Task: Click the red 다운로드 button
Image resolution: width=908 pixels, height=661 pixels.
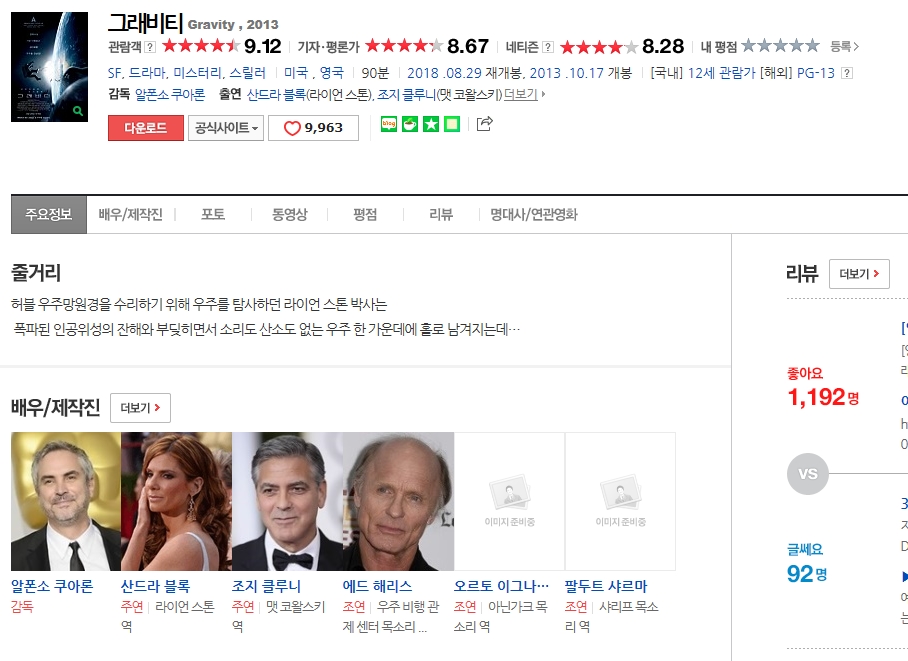Action: click(x=146, y=128)
